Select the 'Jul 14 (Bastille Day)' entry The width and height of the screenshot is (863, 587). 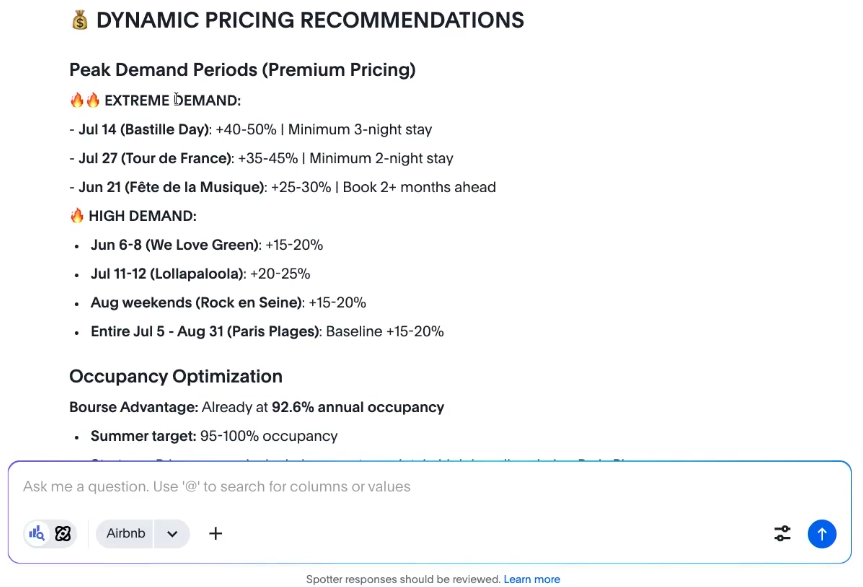[144, 129]
